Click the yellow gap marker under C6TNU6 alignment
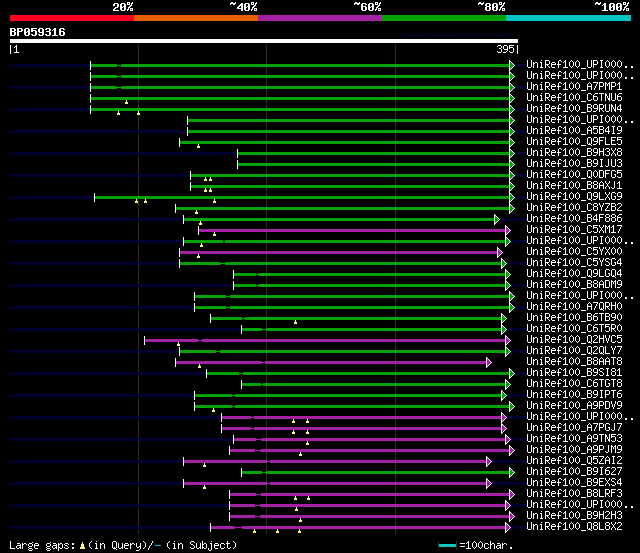 click(x=127, y=102)
